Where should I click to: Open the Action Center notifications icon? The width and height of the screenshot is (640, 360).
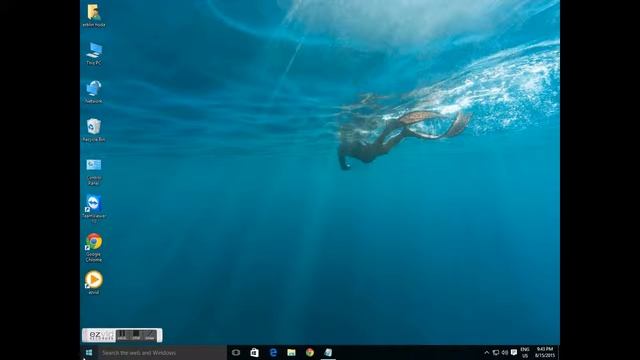click(x=514, y=352)
